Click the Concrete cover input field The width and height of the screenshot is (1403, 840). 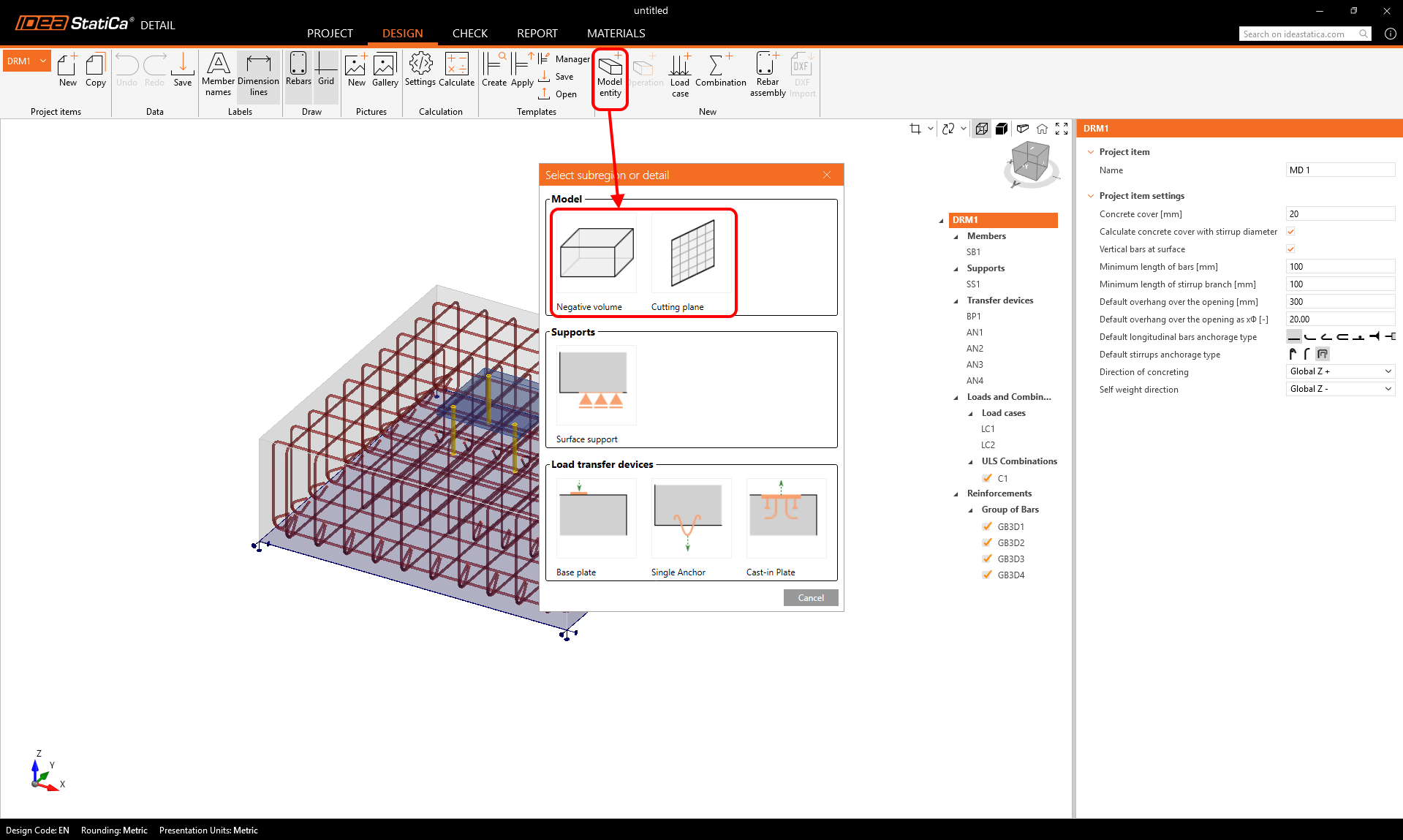[x=1339, y=214]
